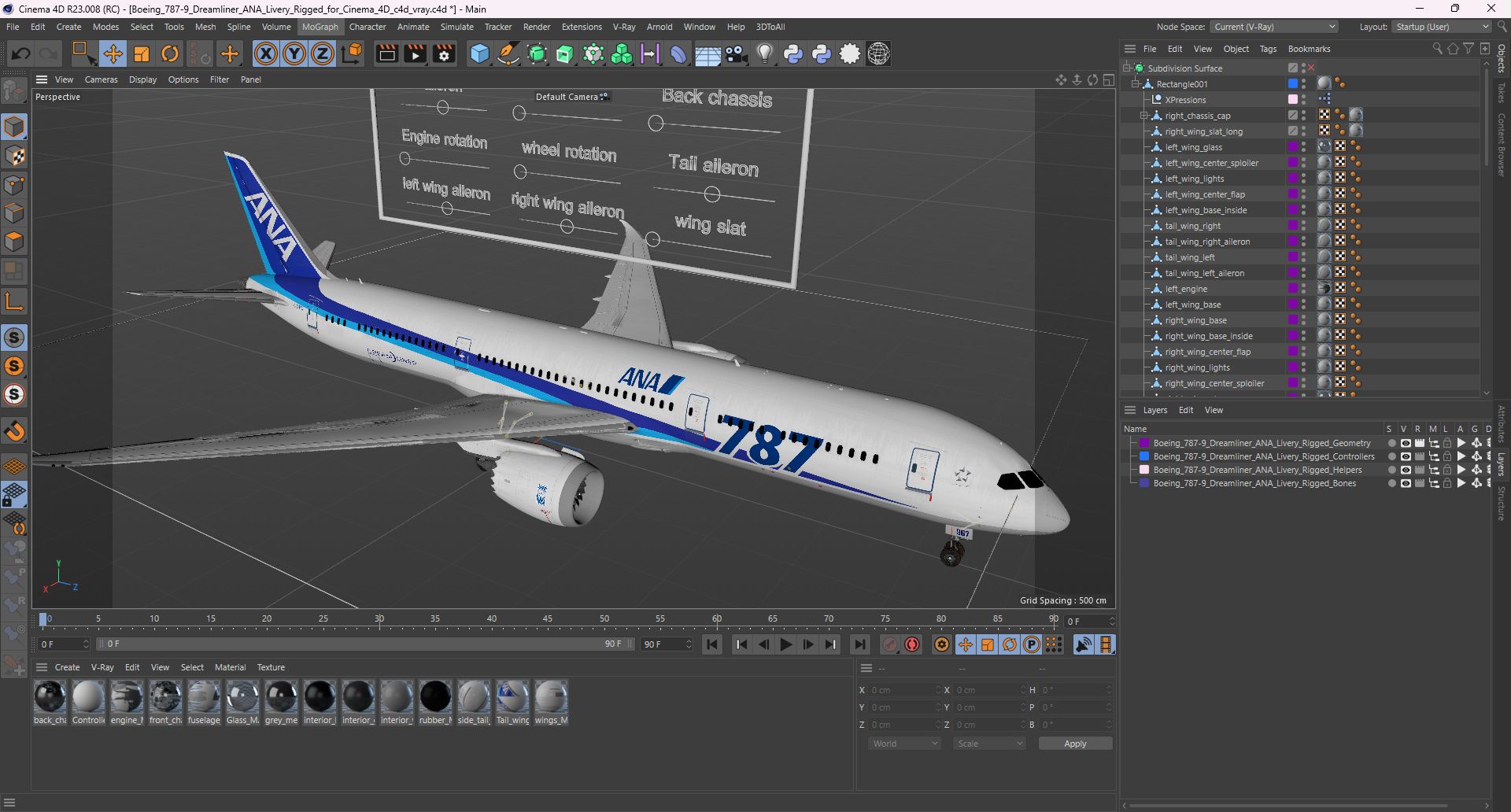Select the Rotate tool
The image size is (1511, 812).
click(170, 54)
